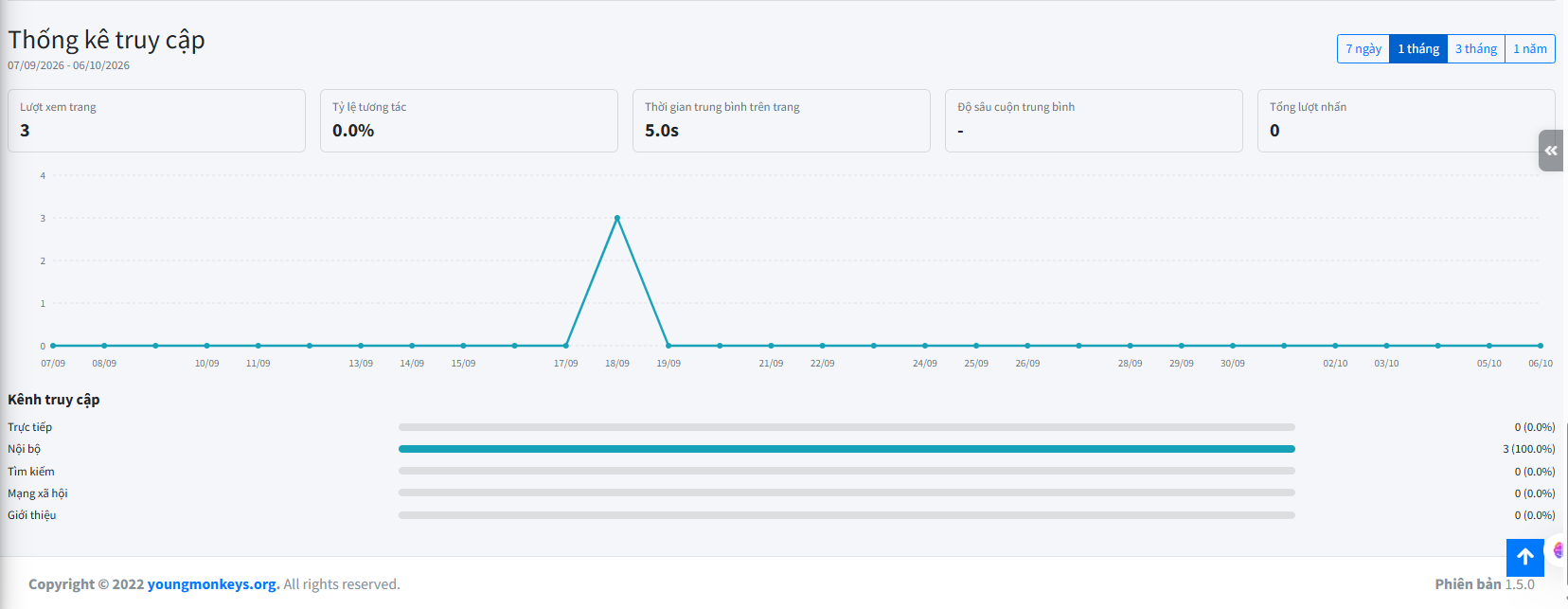Click the 25/09 x-axis date label

tap(976, 364)
